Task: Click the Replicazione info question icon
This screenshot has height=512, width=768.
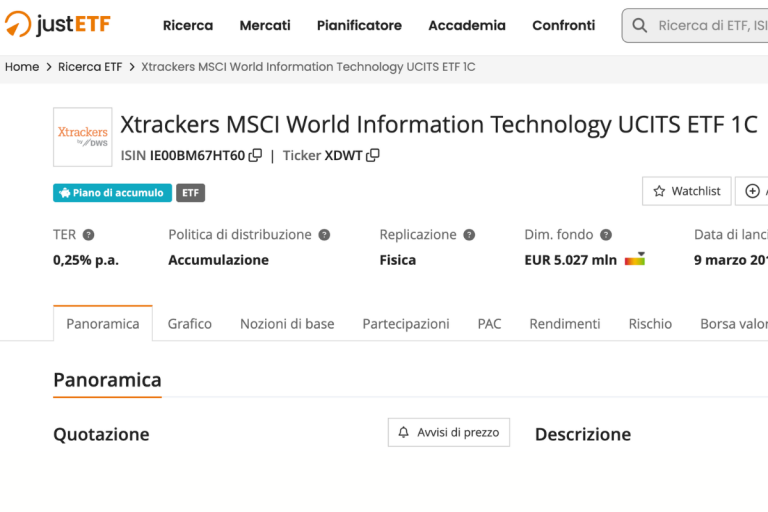Action: 469,235
